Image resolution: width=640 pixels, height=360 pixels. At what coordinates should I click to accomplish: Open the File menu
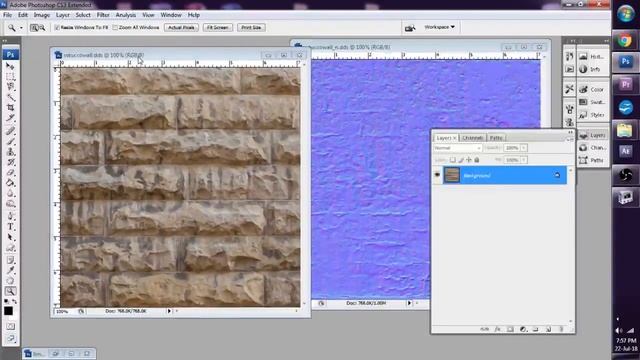point(7,15)
